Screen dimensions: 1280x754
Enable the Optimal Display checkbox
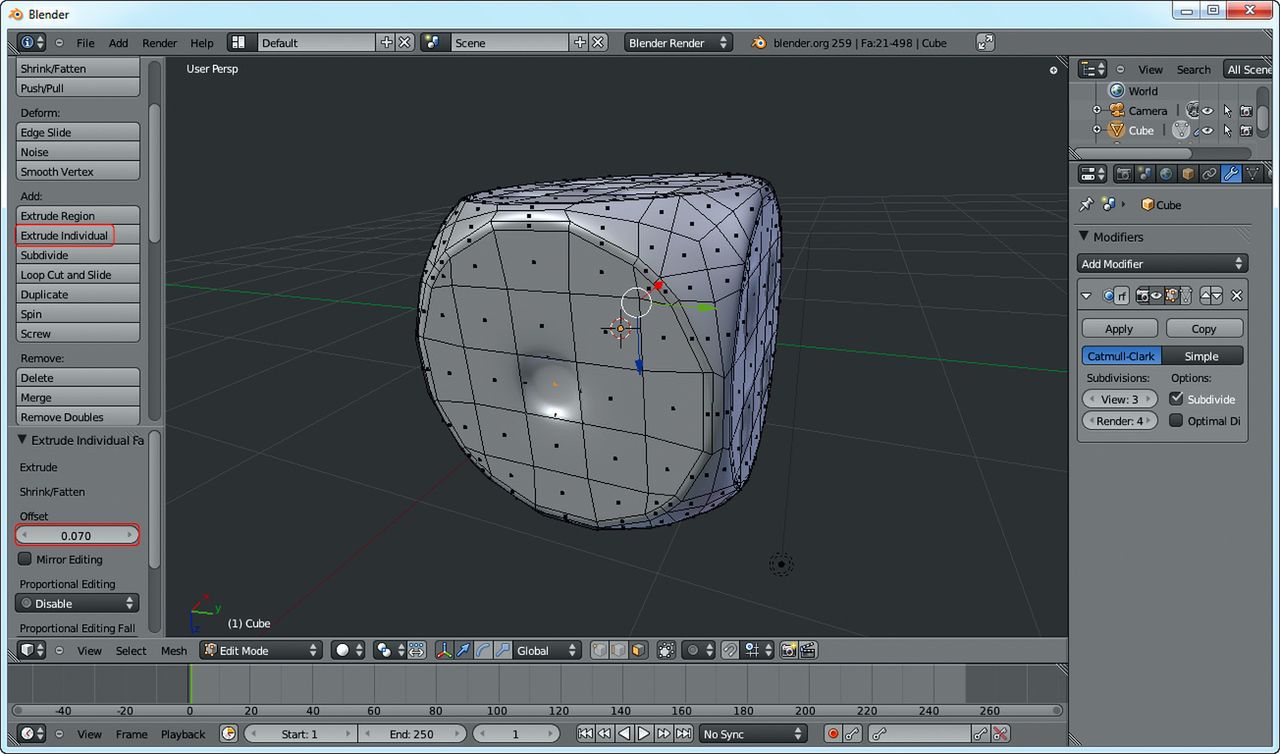click(1176, 420)
